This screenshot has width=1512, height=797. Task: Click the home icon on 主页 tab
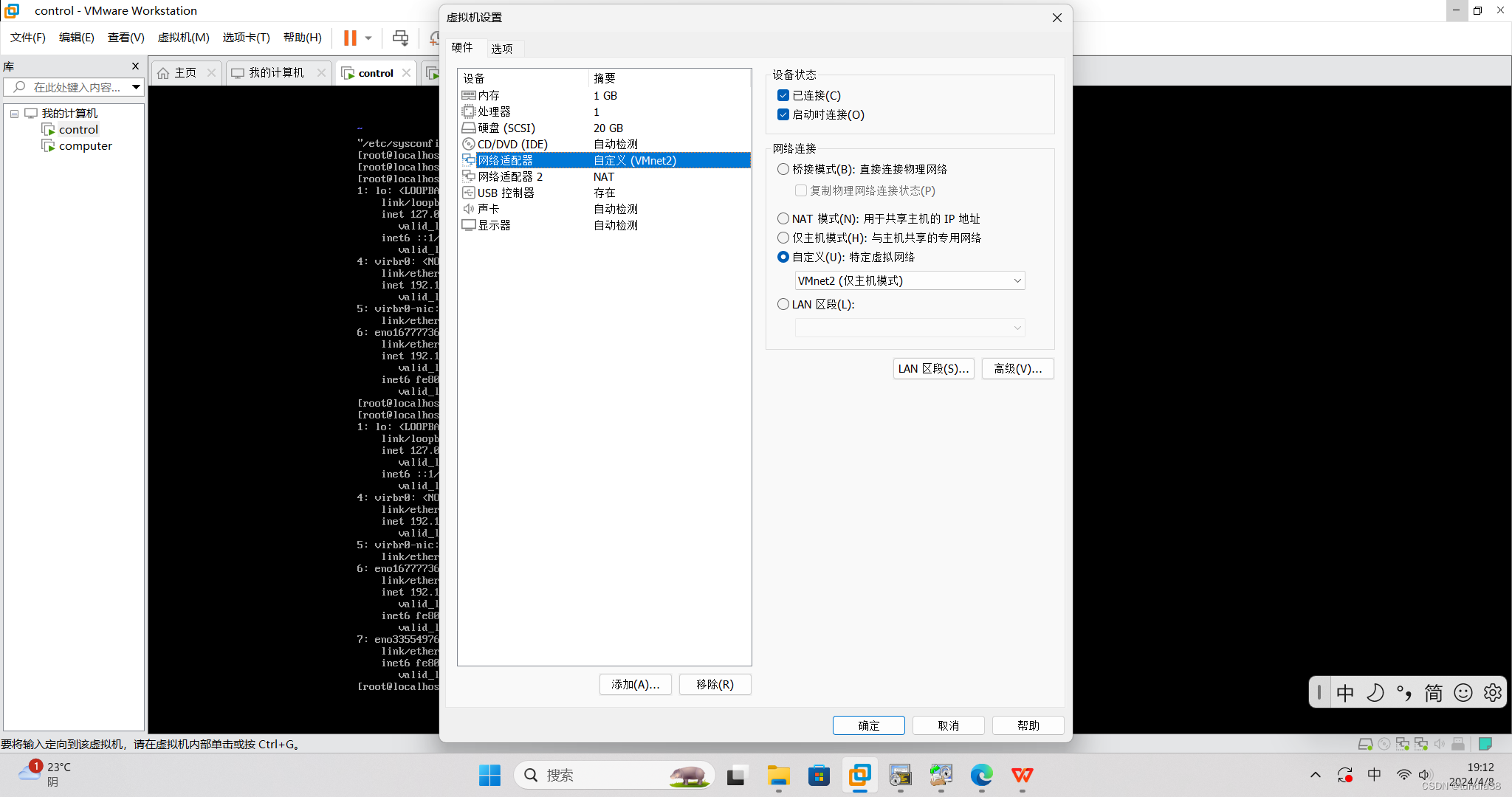[163, 73]
